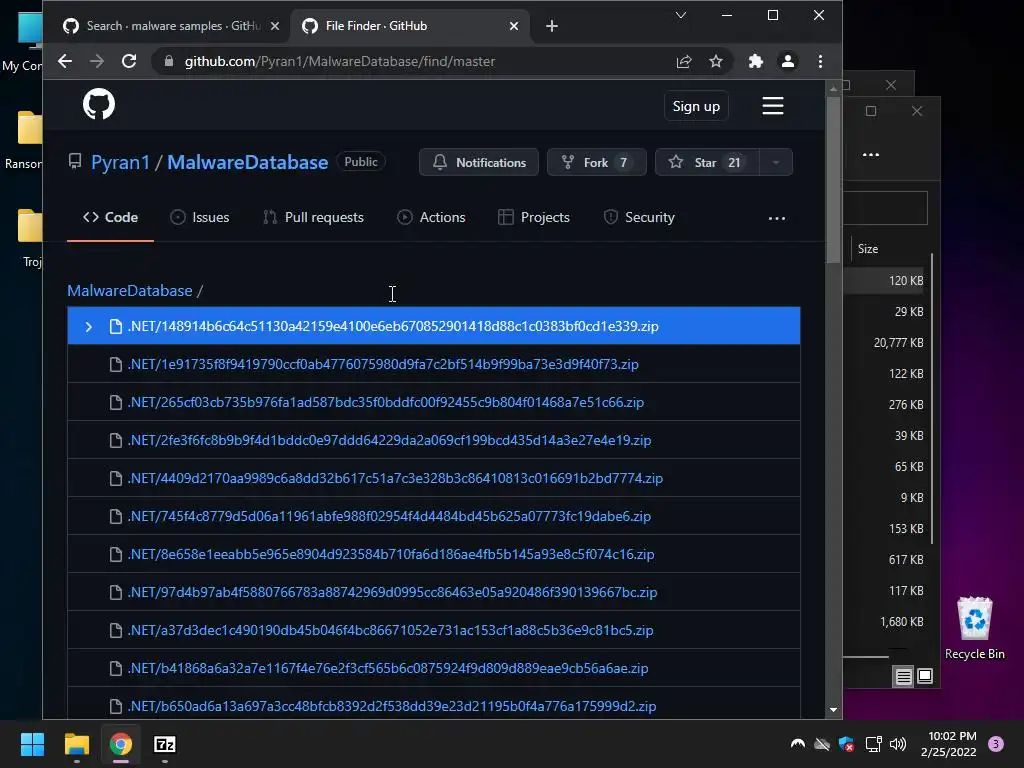This screenshot has width=1024, height=768.
Task: Open file .NET/265cf03cb735b976...zip
Action: (434, 402)
